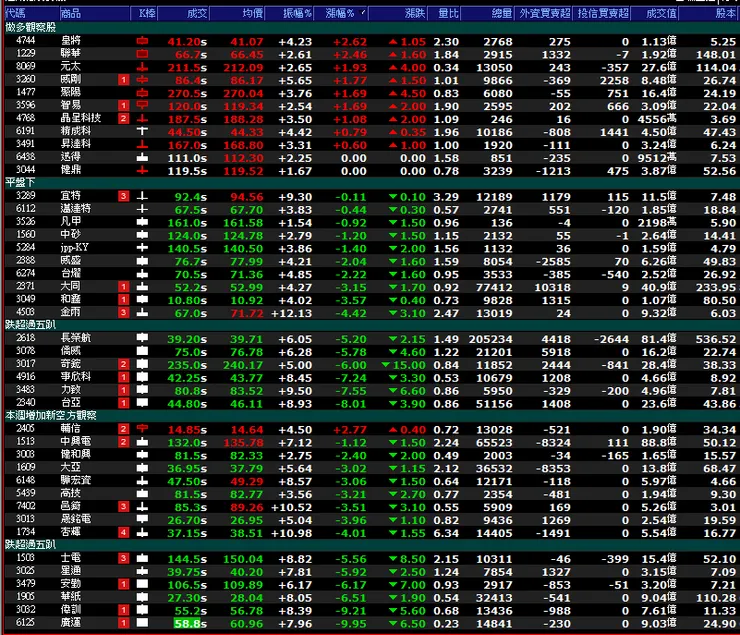Sort by the 總量 column header
Image resolution: width=740 pixels, height=635 pixels.
point(488,14)
